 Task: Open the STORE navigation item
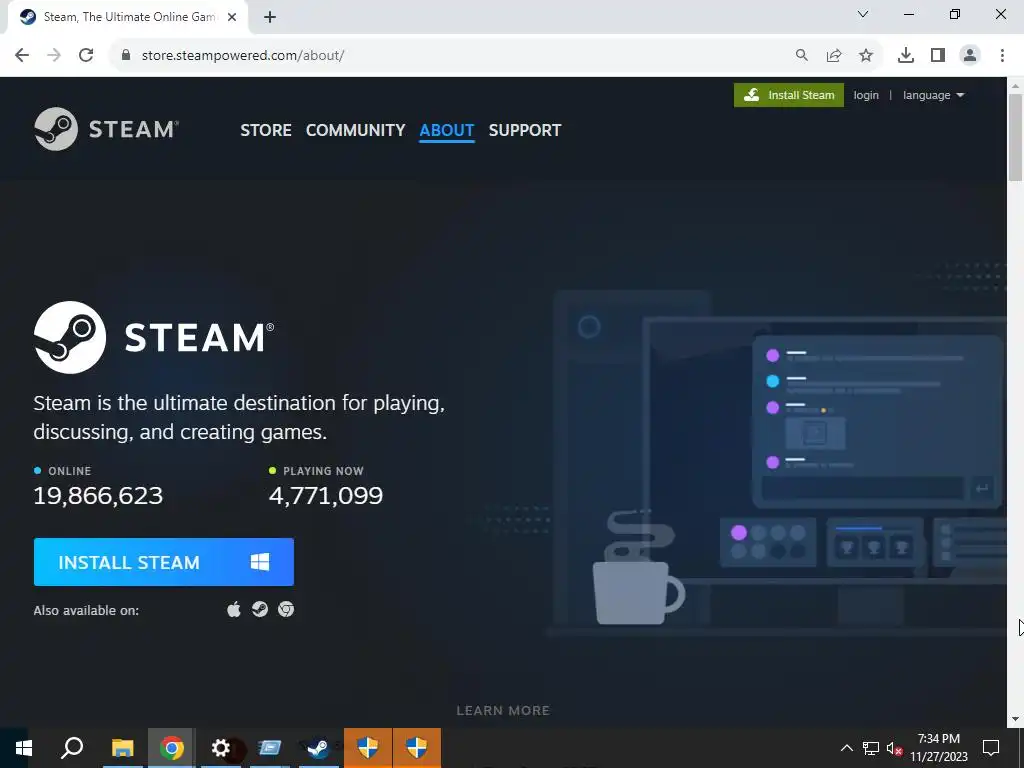pyautogui.click(x=266, y=130)
